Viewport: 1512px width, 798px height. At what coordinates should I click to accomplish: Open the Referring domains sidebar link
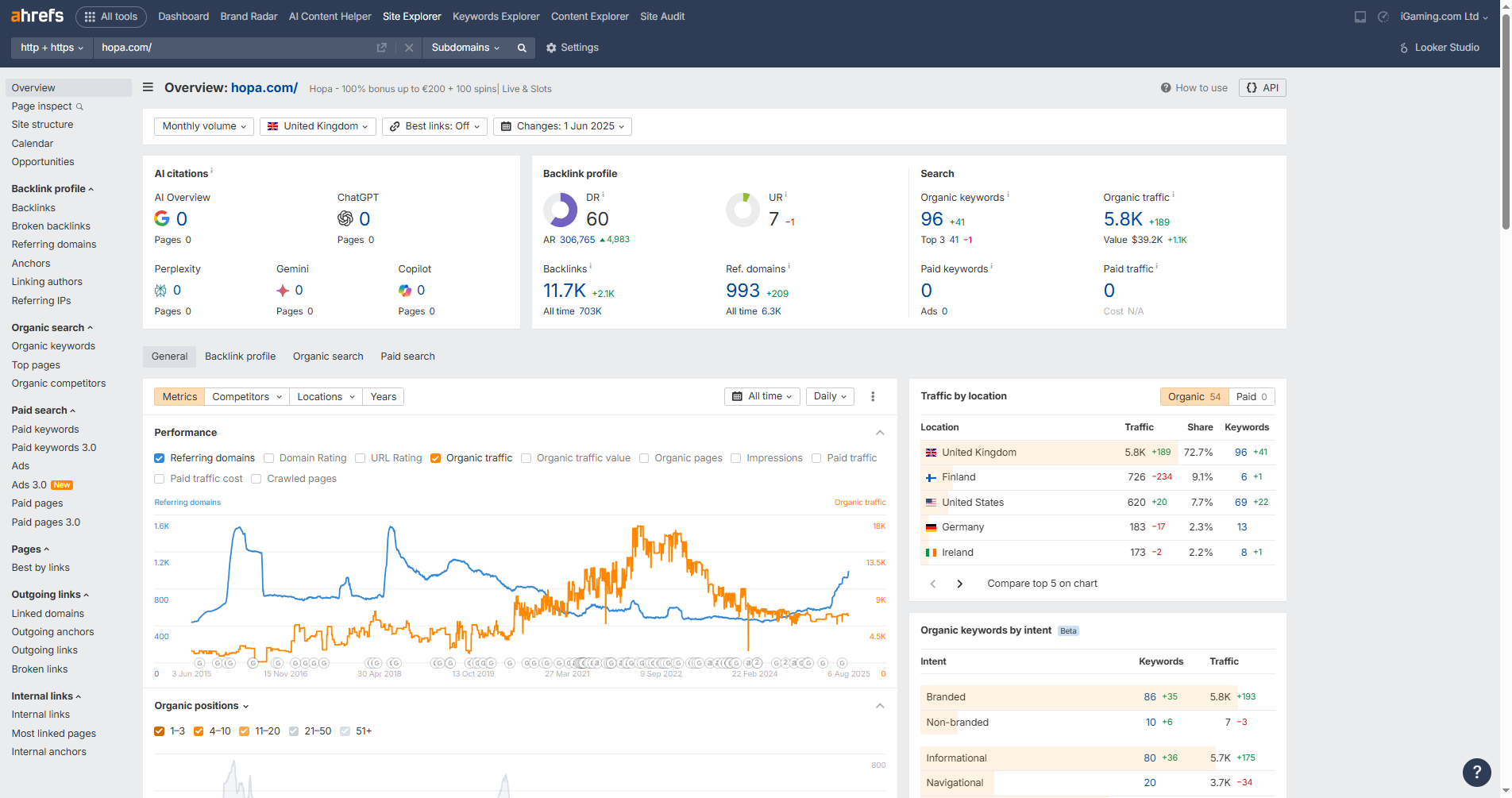[54, 245]
